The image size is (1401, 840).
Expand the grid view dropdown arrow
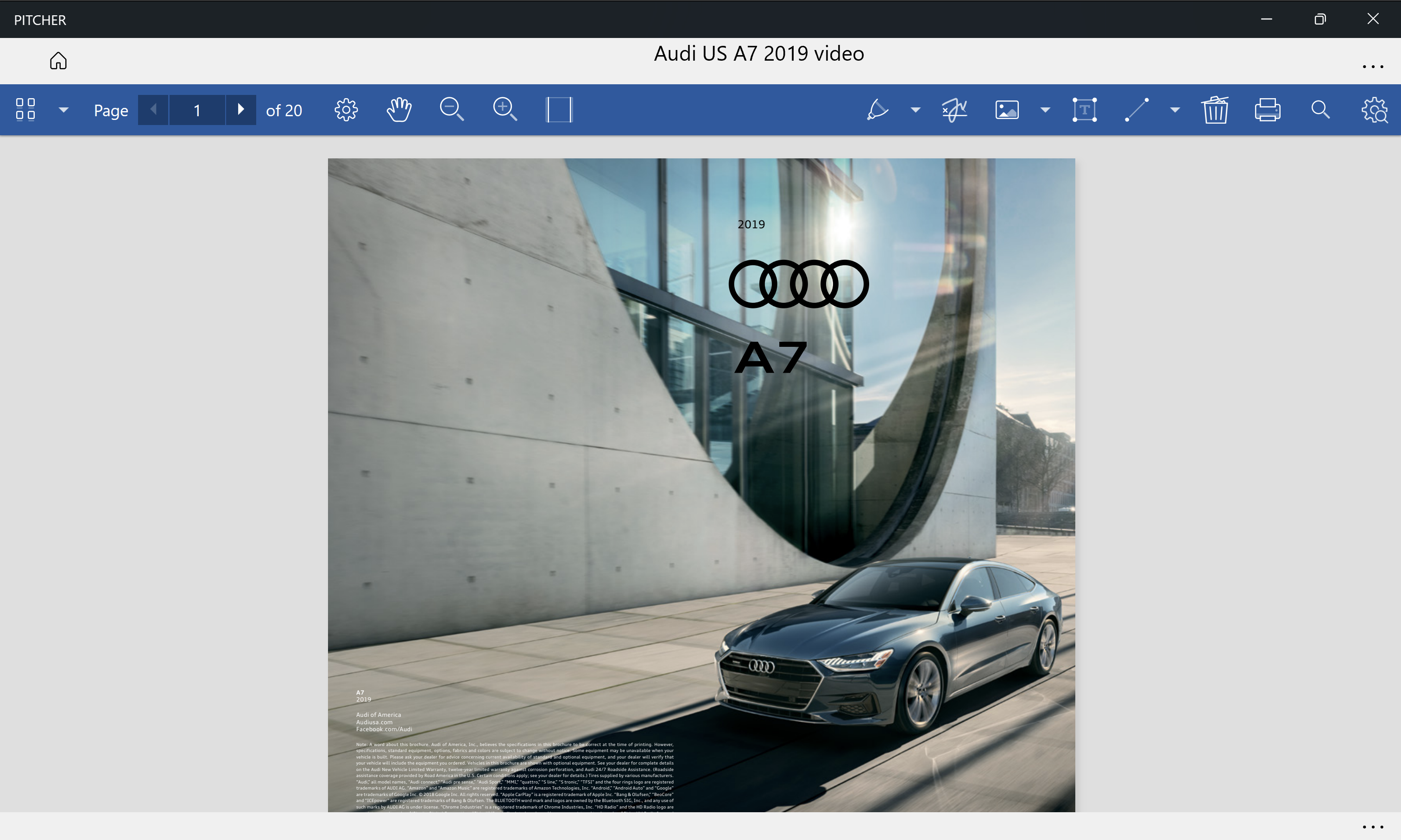[63, 110]
